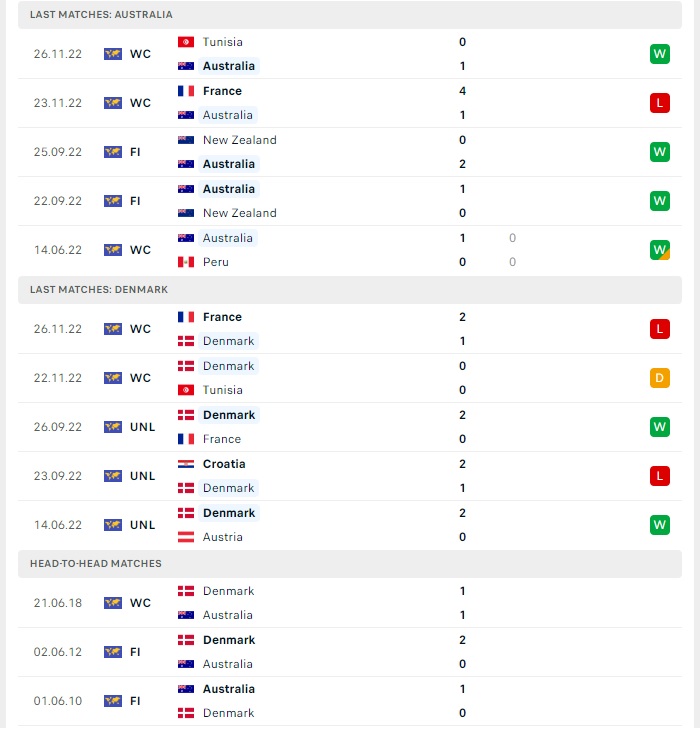Click the Denmark 2-0 Austria match date 14.06.22
The height and width of the screenshot is (729, 700).
coord(58,525)
